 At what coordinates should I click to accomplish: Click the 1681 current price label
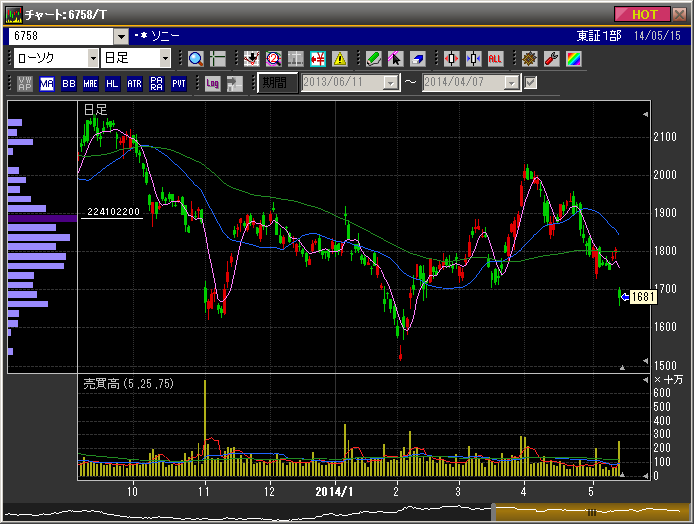pyautogui.click(x=643, y=296)
